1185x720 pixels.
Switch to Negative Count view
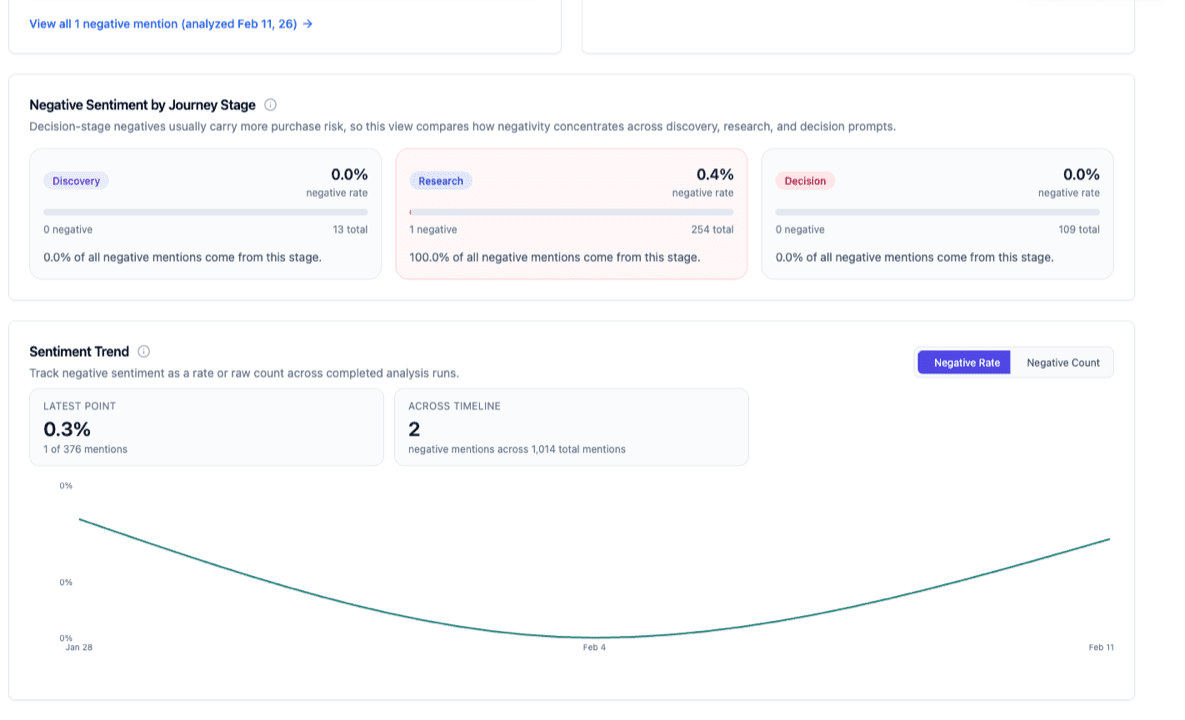tap(1063, 362)
